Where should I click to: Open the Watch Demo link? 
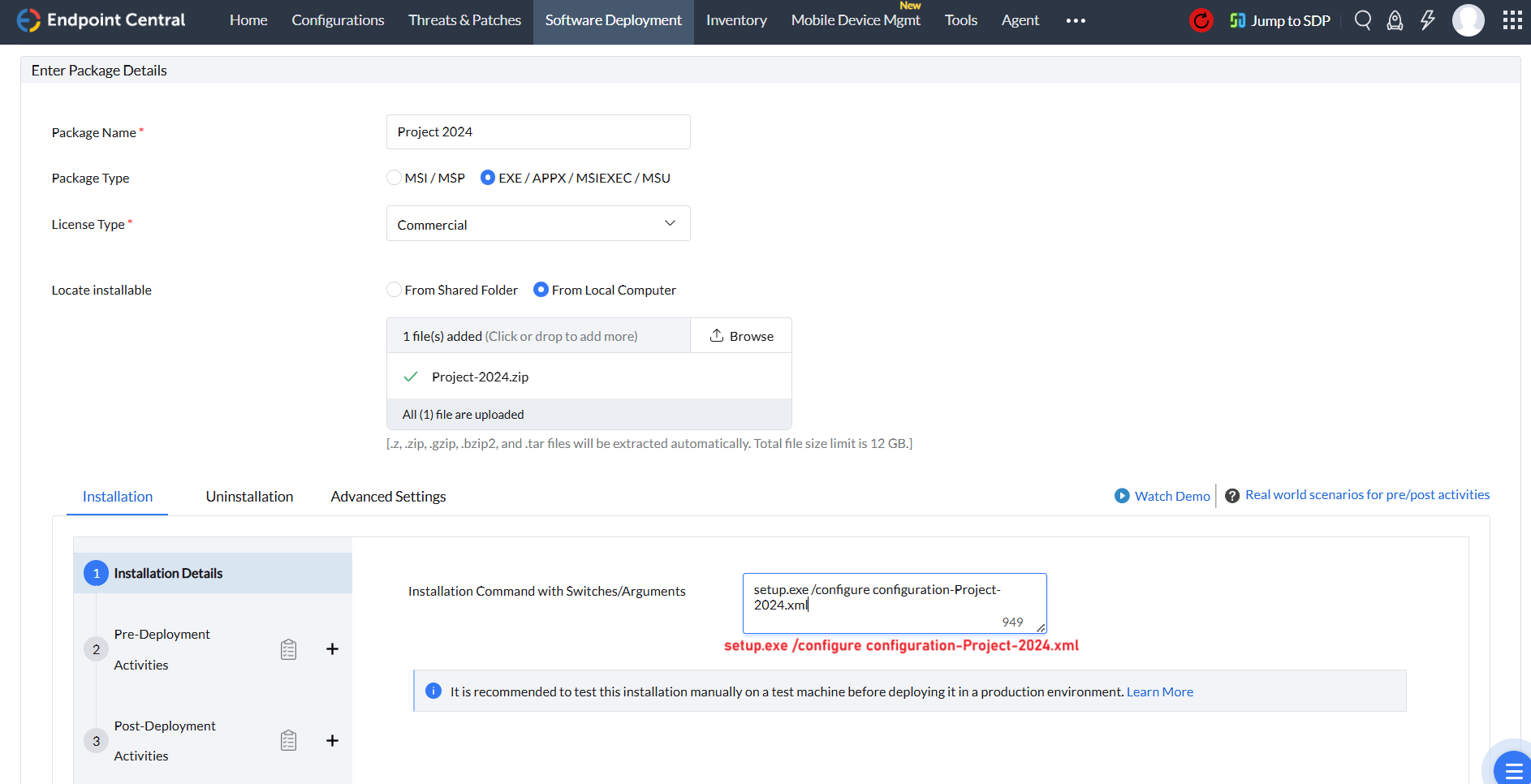click(1162, 496)
